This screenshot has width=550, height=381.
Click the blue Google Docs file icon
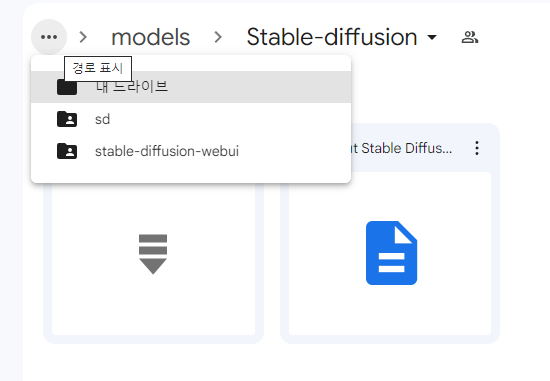[x=391, y=253]
